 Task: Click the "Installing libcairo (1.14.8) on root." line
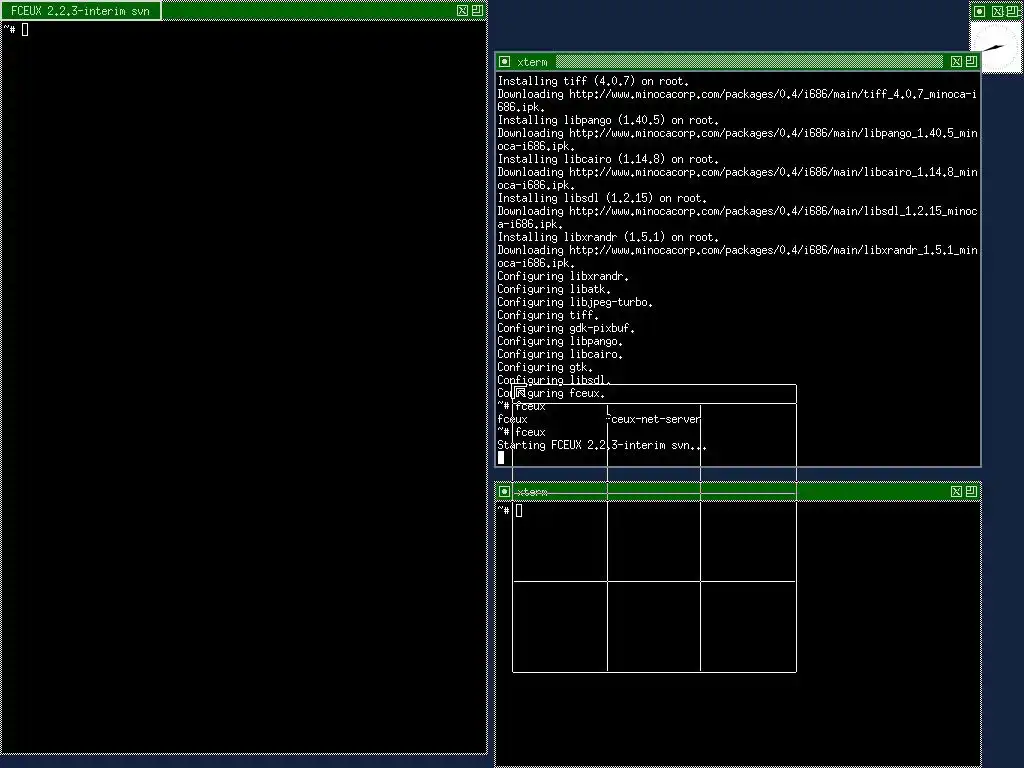coord(608,159)
